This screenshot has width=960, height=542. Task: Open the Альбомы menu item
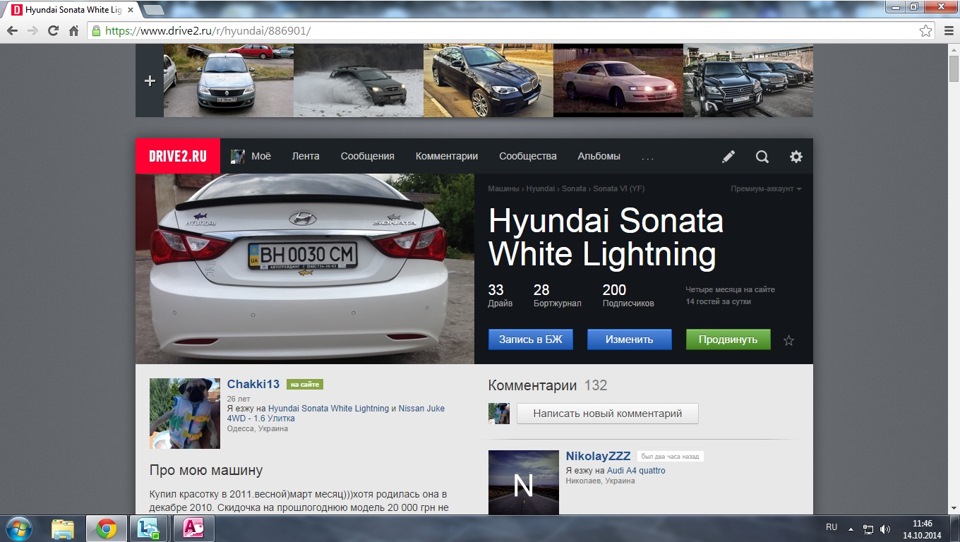599,156
